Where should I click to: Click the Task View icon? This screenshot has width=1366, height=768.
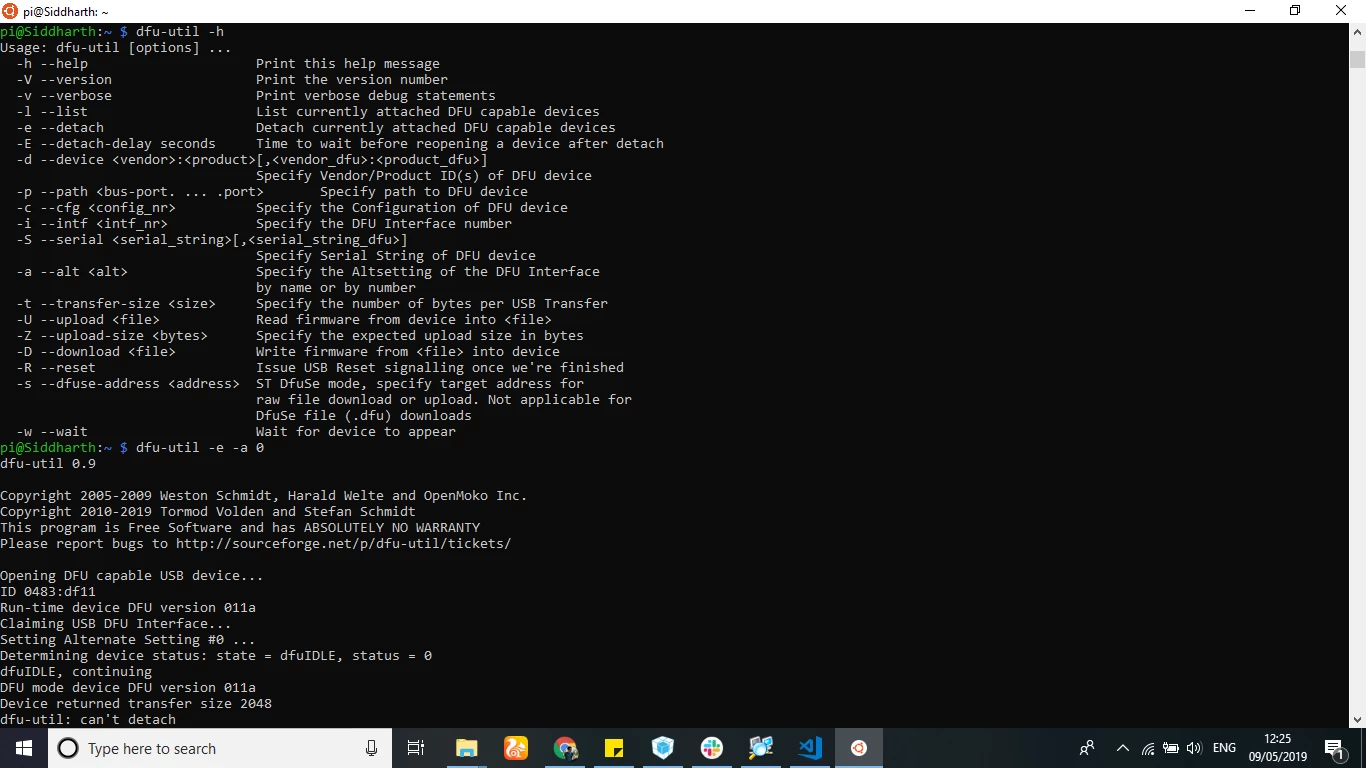[416, 748]
